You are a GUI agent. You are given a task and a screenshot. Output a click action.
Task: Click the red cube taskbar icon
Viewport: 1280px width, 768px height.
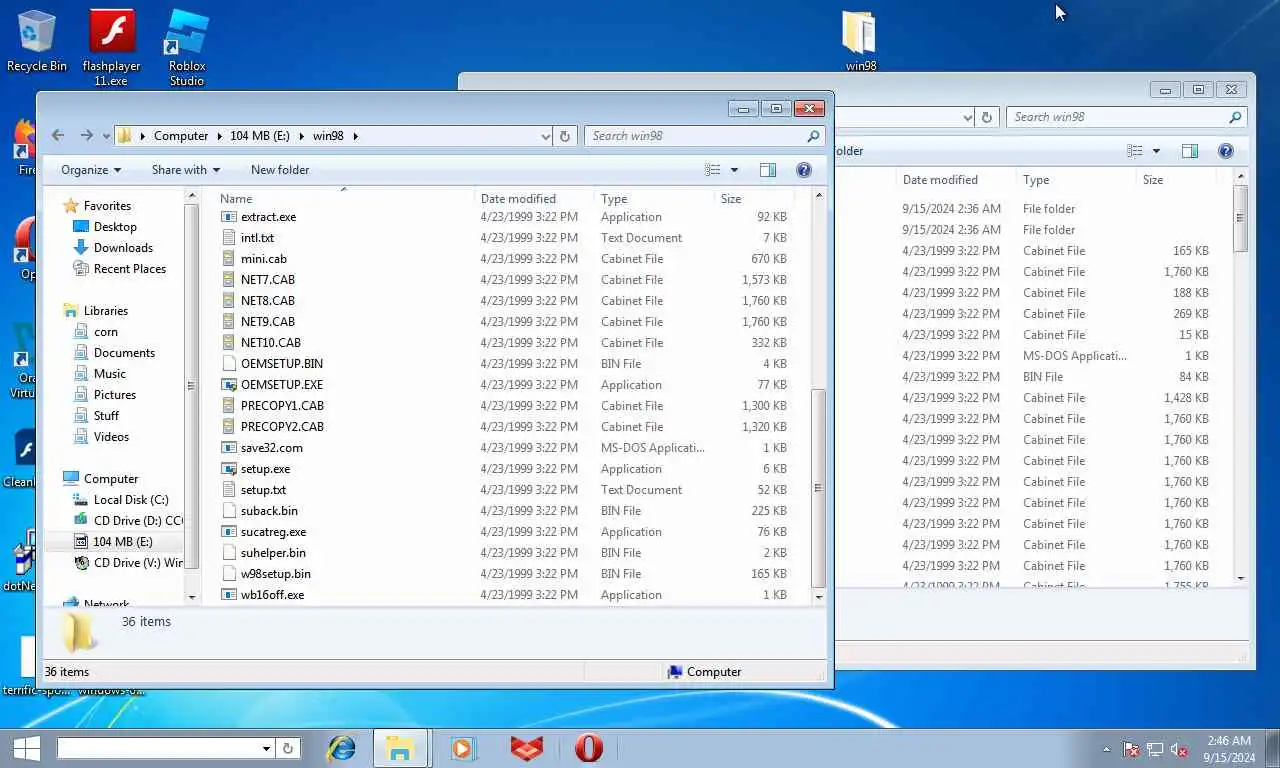click(x=526, y=747)
